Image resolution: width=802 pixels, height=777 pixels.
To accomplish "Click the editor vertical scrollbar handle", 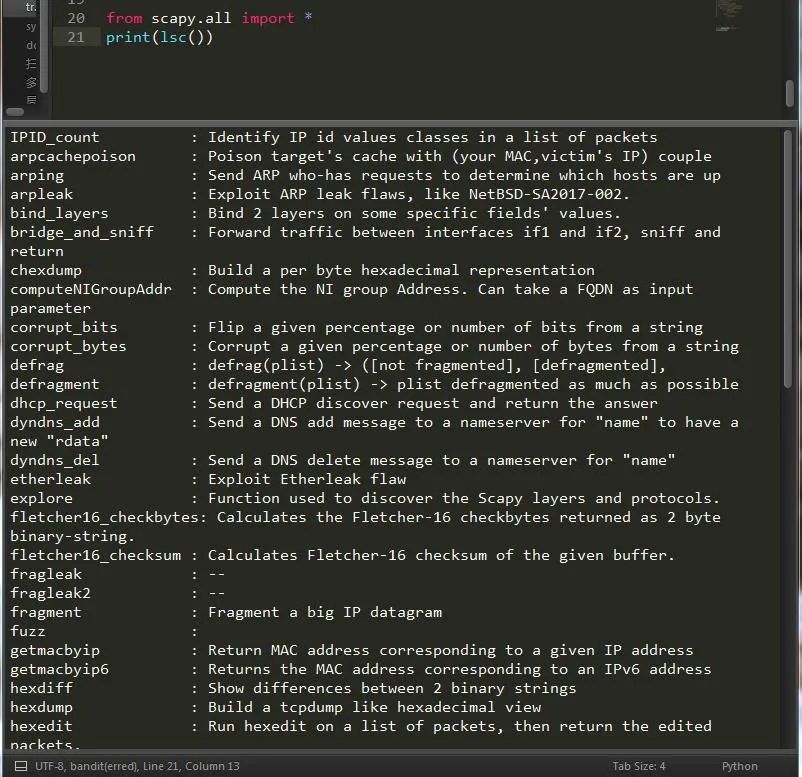I will 790,93.
